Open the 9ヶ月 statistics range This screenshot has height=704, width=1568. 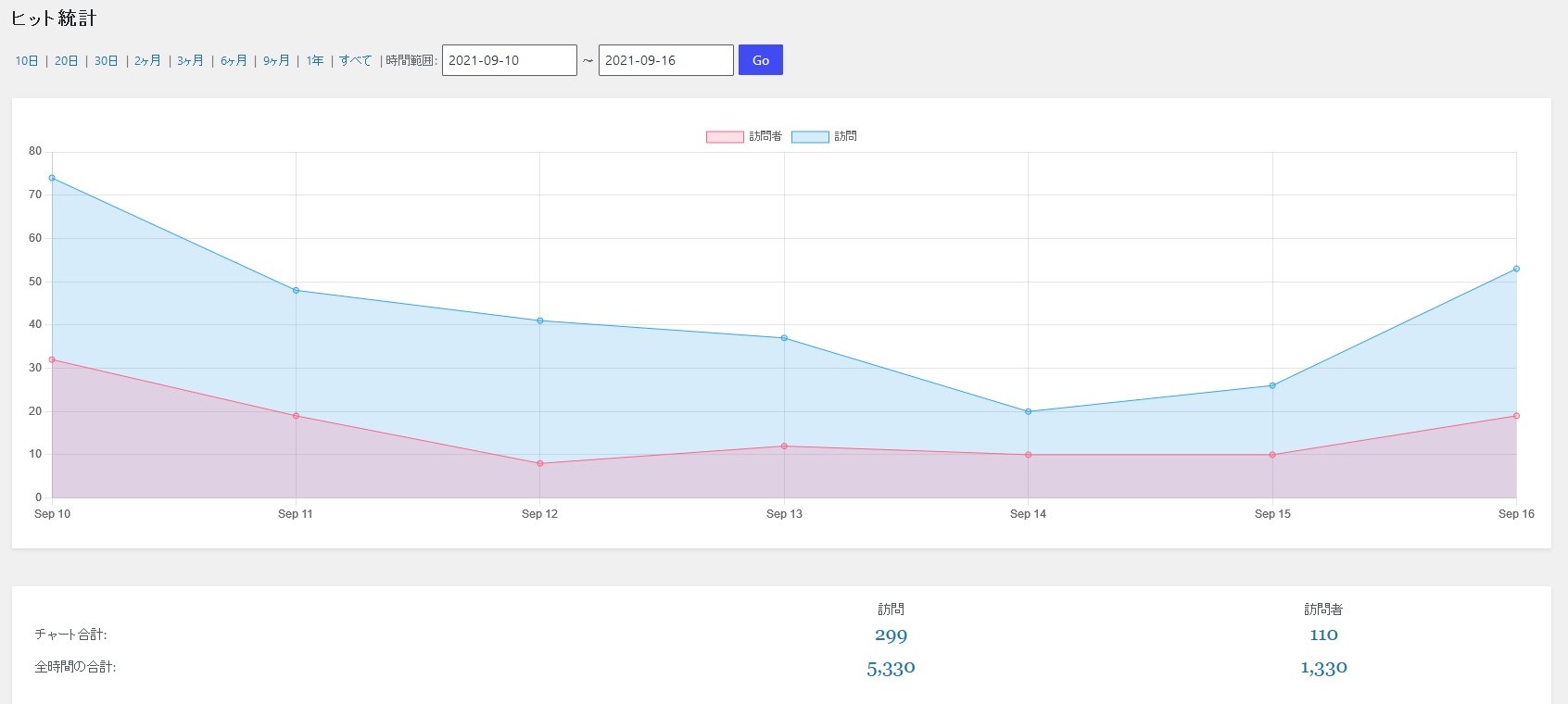(x=276, y=61)
